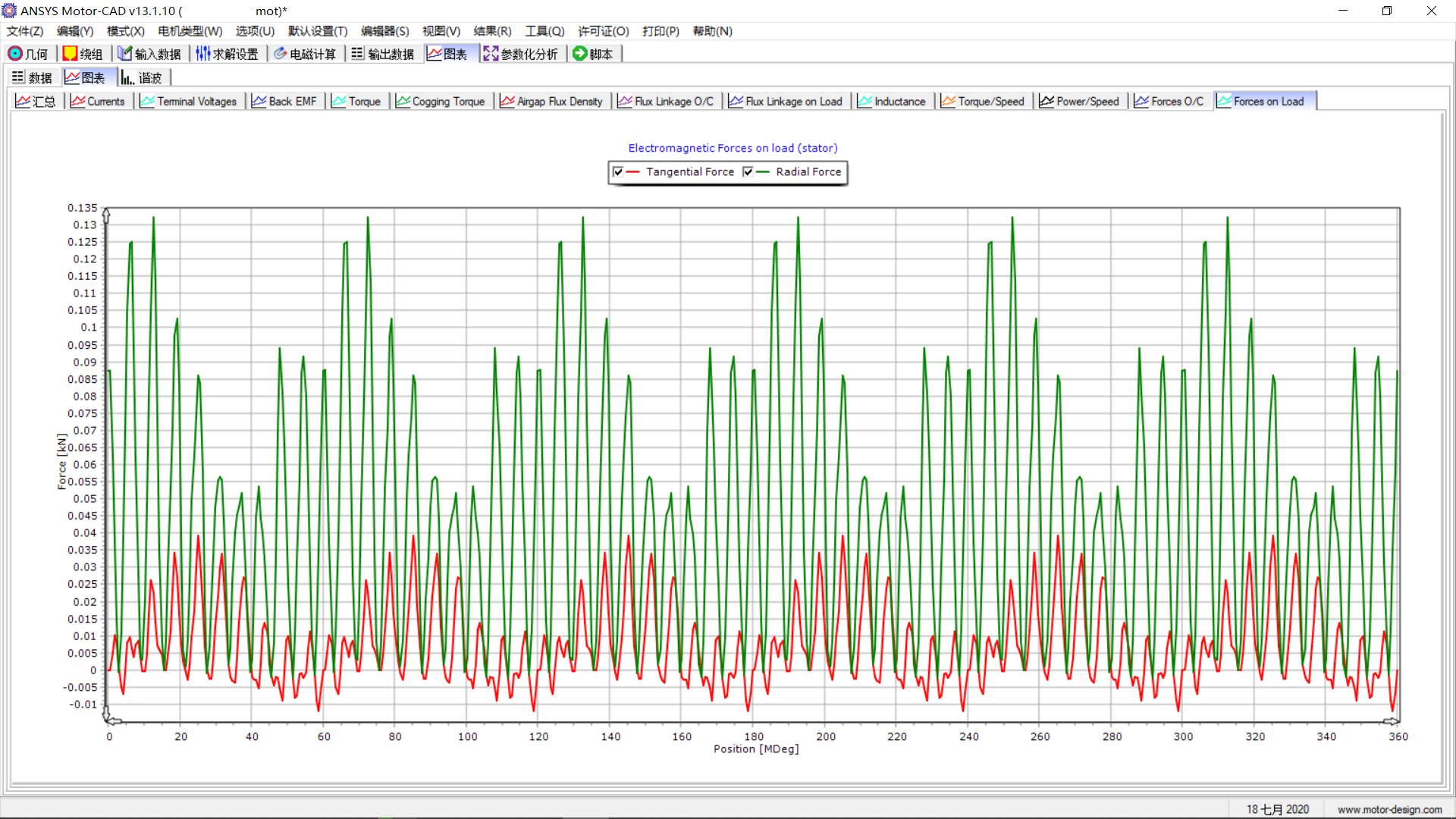
Task: Click the www.motor-design.com status bar link
Action: [x=1389, y=809]
